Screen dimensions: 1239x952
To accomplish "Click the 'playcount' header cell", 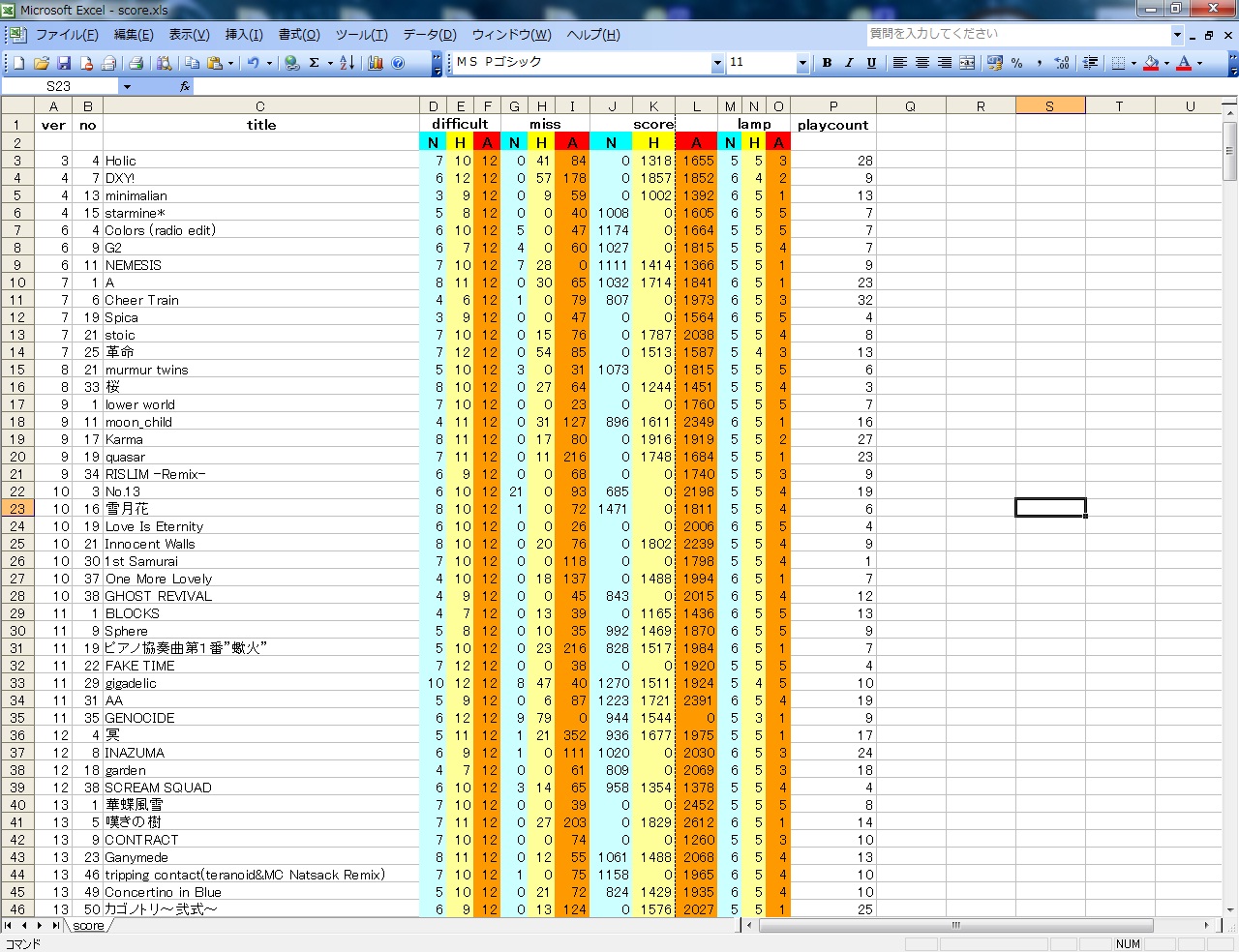I will 833,125.
